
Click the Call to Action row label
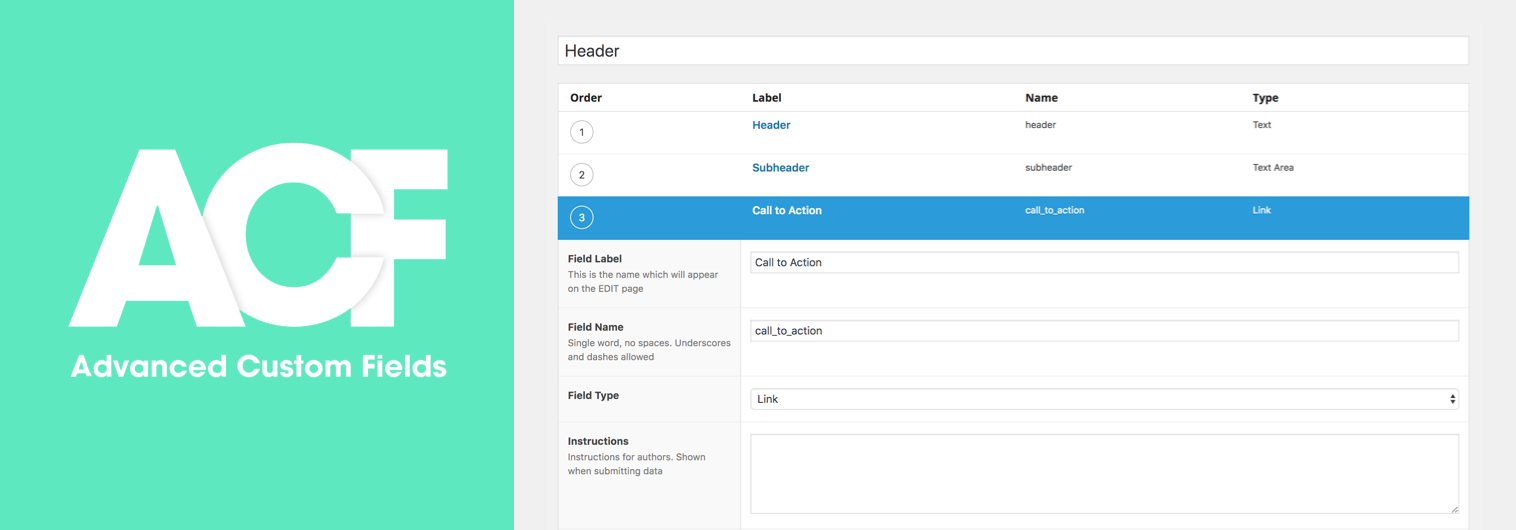pos(787,210)
